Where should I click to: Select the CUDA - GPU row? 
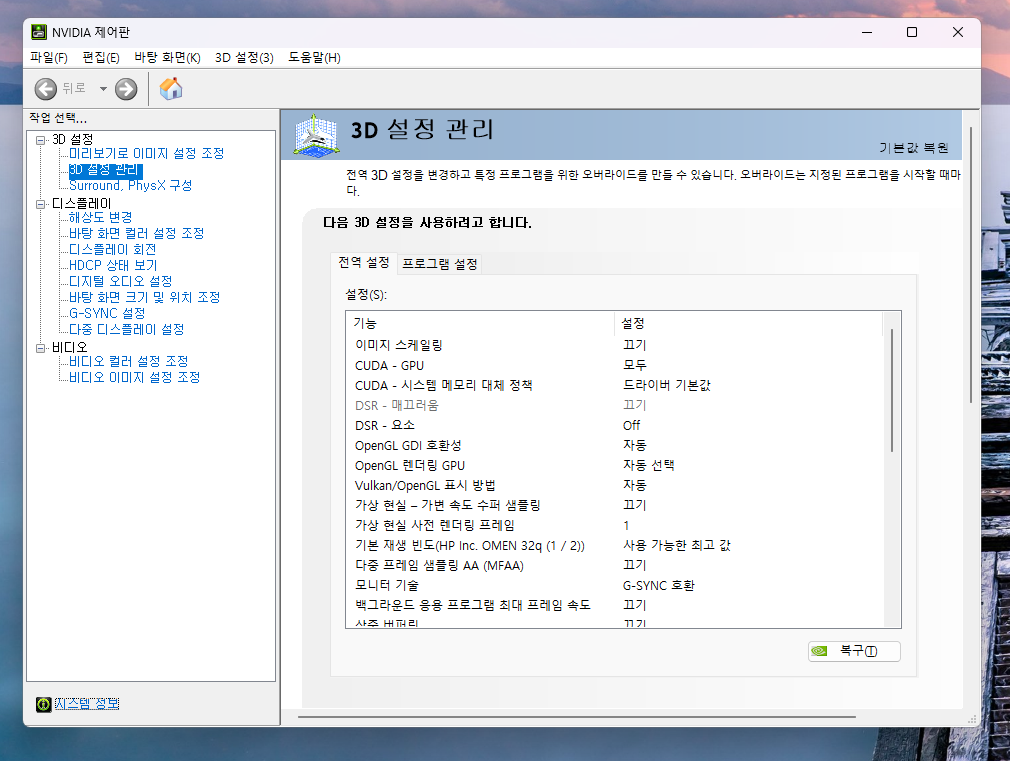(x=615, y=365)
